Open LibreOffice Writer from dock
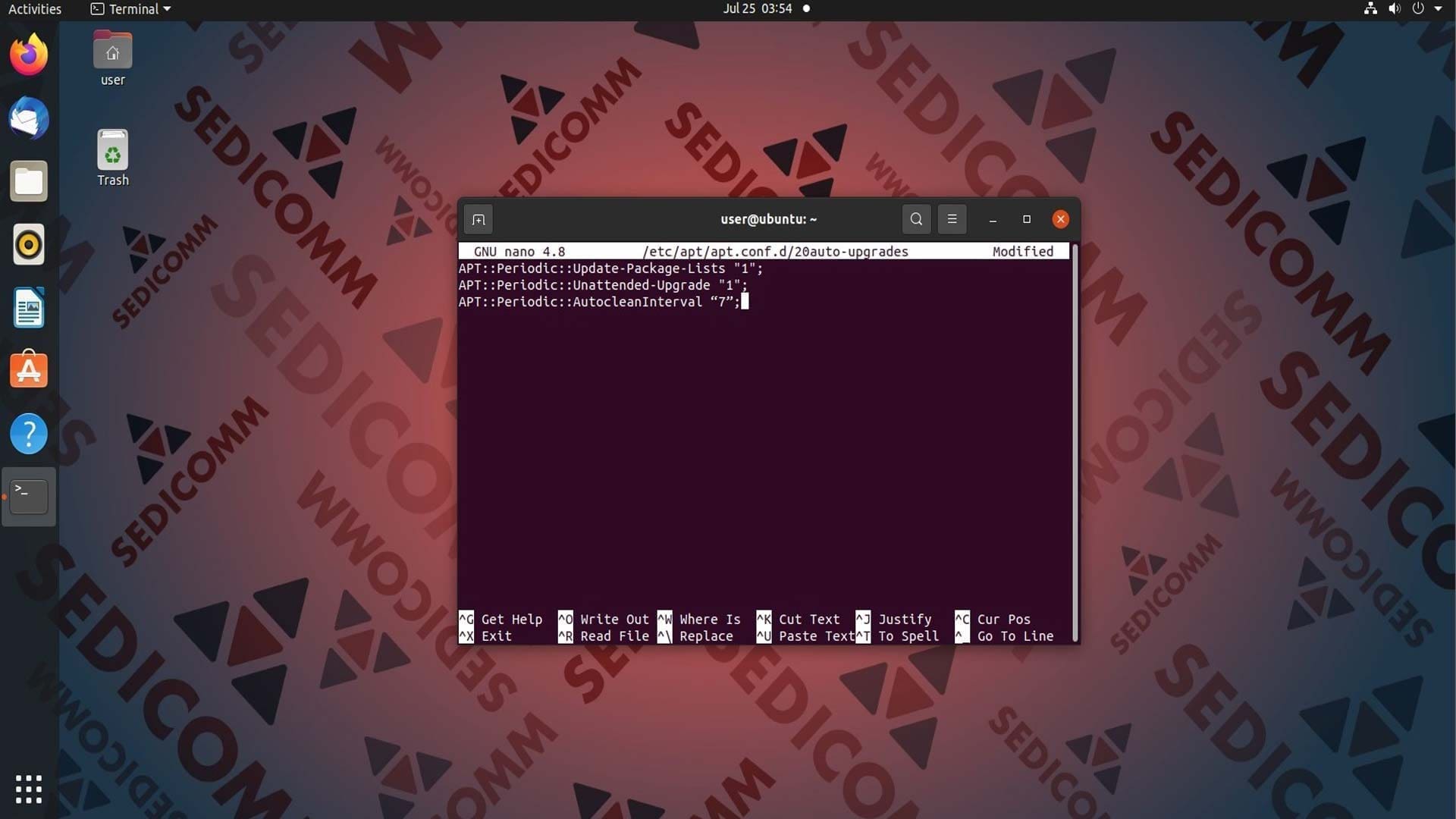This screenshot has width=1456, height=819. [29, 308]
